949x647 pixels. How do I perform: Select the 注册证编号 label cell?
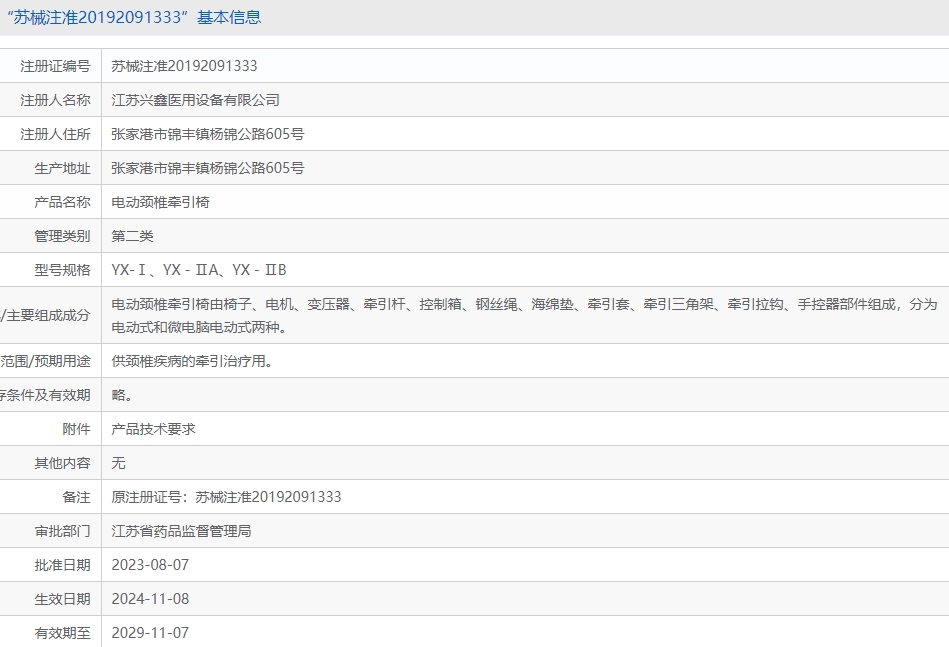[55, 66]
